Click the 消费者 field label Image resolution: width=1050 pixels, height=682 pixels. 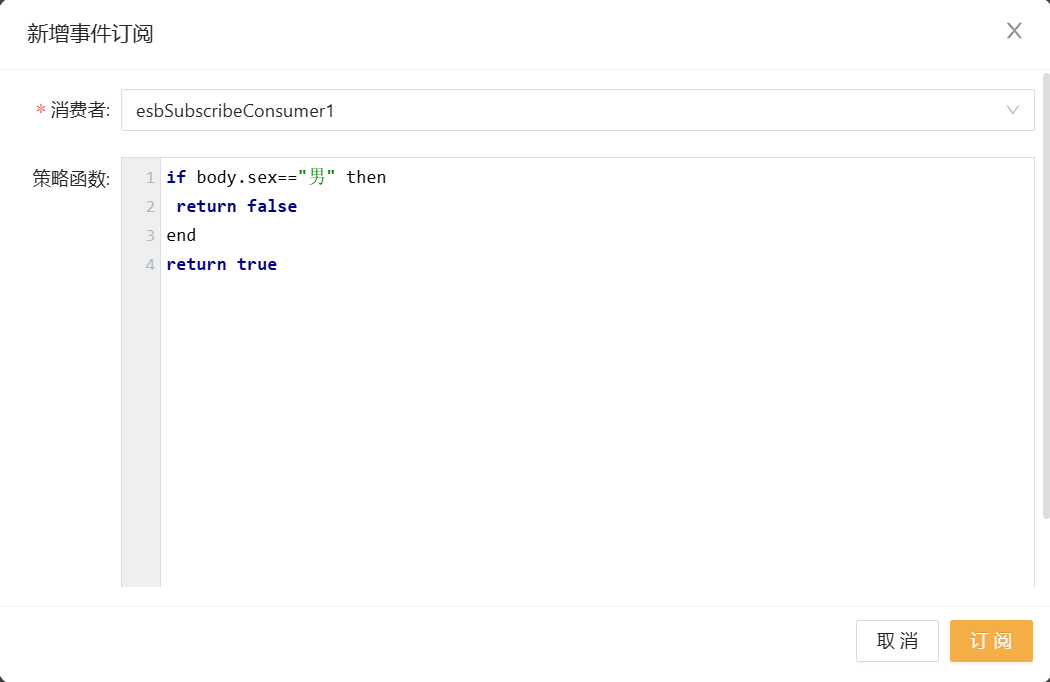[x=80, y=110]
